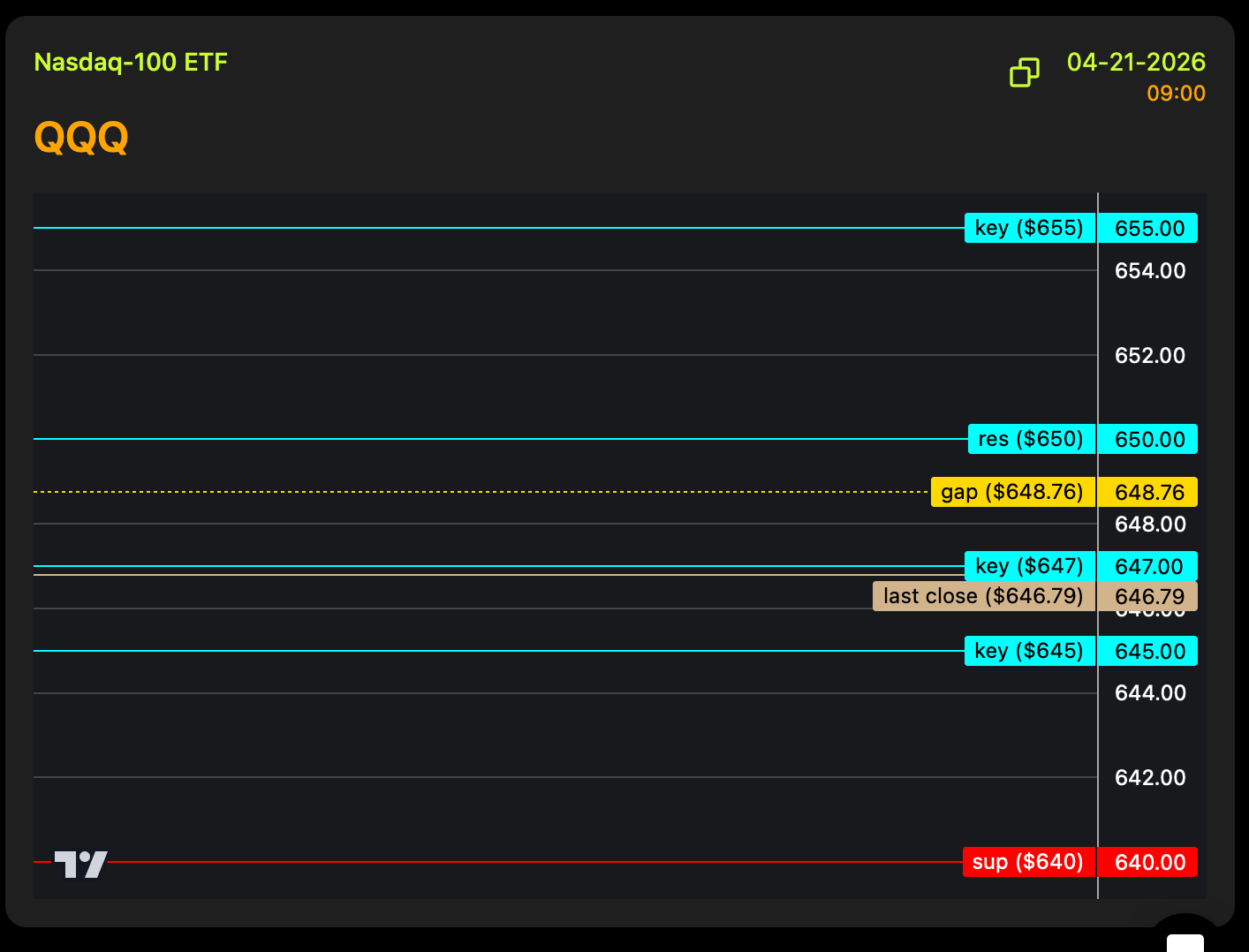The image size is (1249, 952).
Task: Click the 654.00 price axis value
Action: [x=1150, y=271]
